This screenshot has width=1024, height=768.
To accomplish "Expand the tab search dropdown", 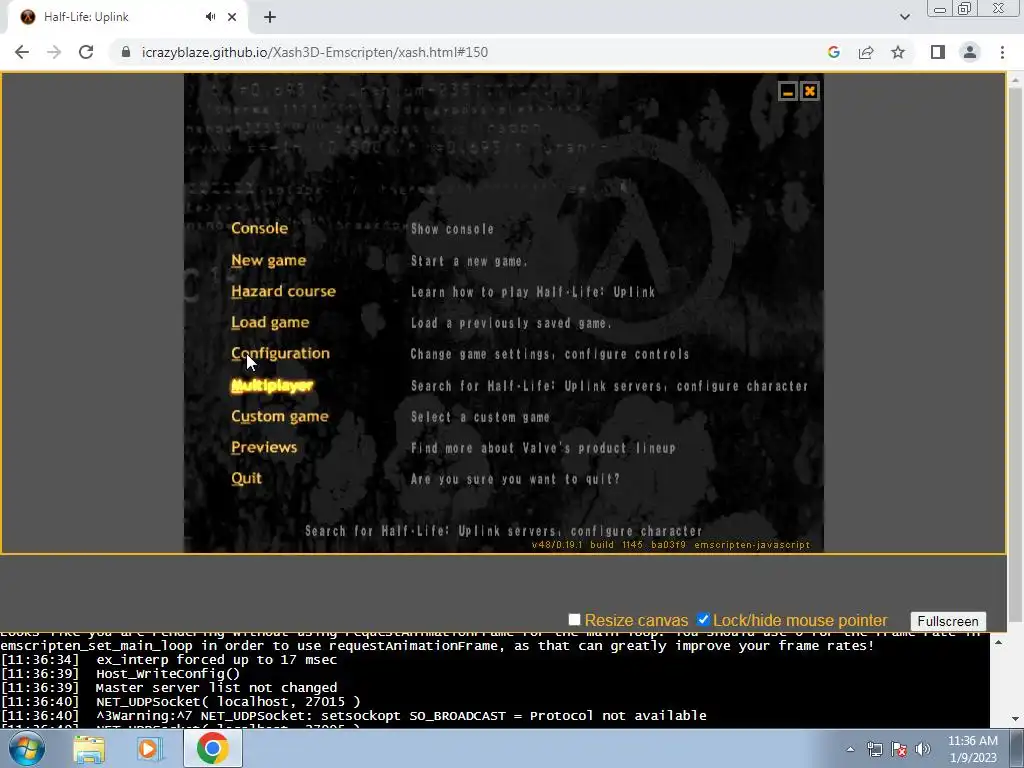I will pyautogui.click(x=904, y=17).
